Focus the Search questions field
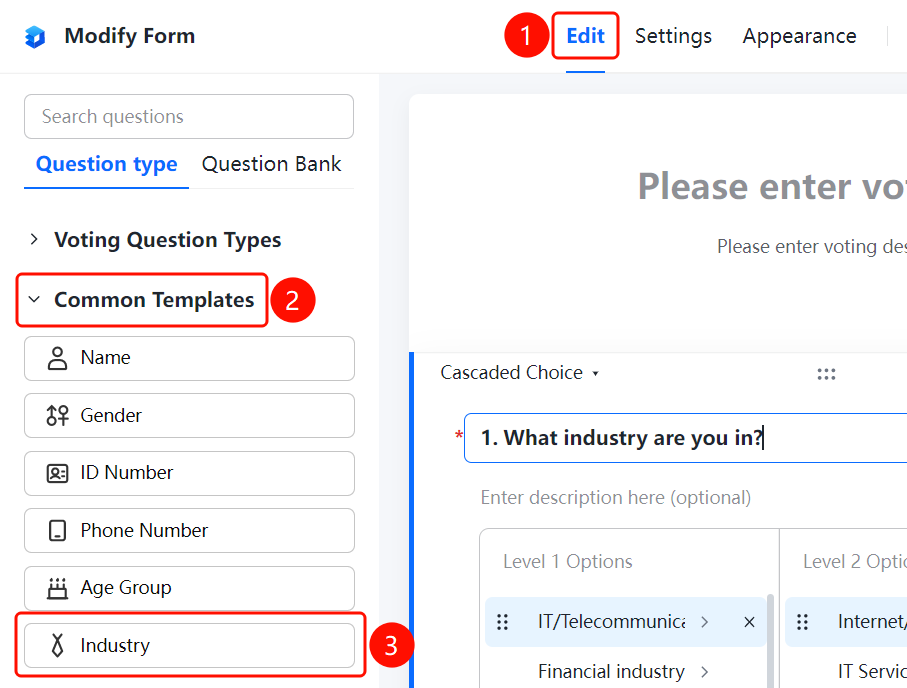Image resolution: width=907 pixels, height=688 pixels. pos(189,116)
